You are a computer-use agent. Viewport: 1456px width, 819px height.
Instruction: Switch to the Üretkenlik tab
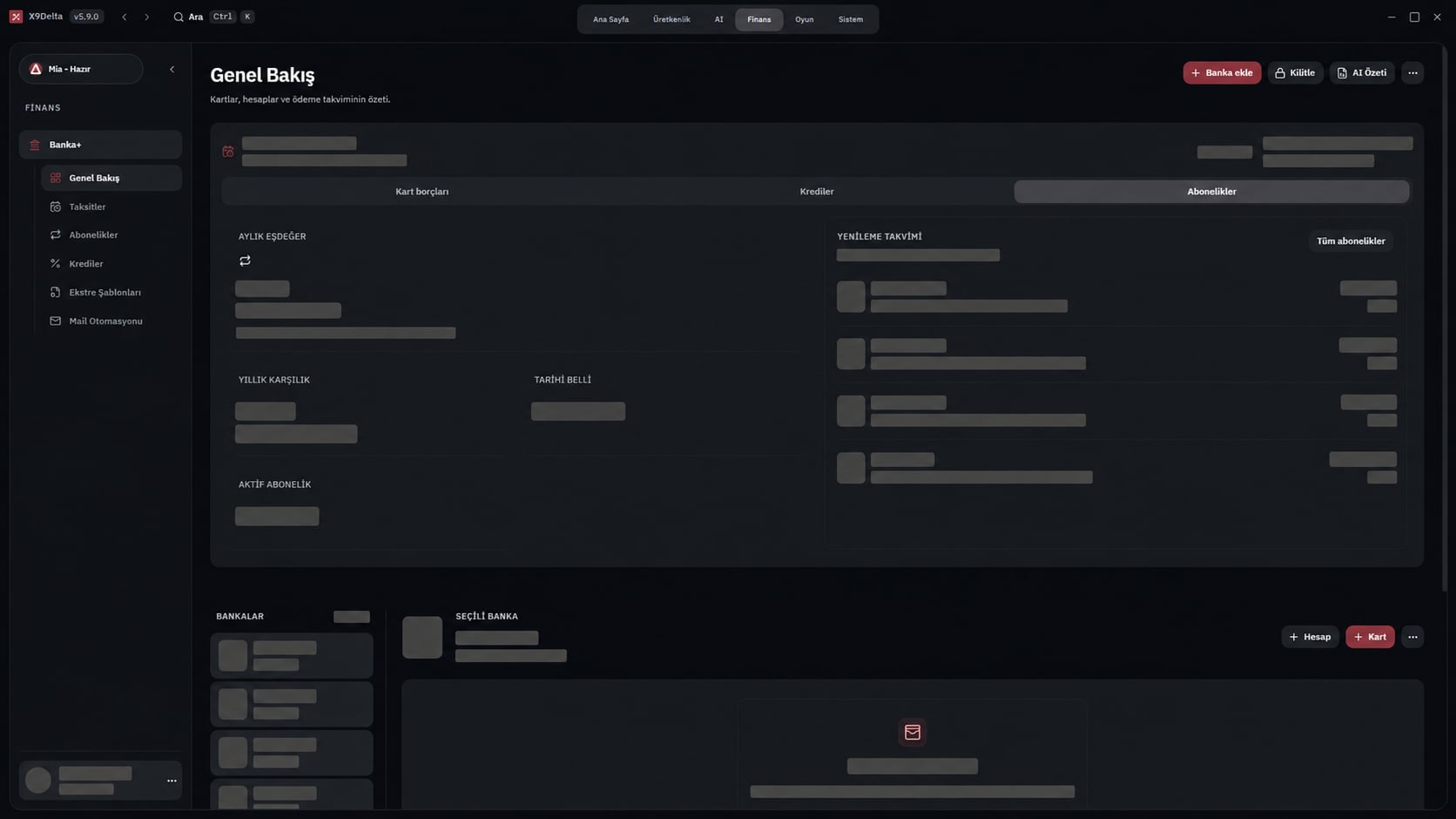coord(671,19)
